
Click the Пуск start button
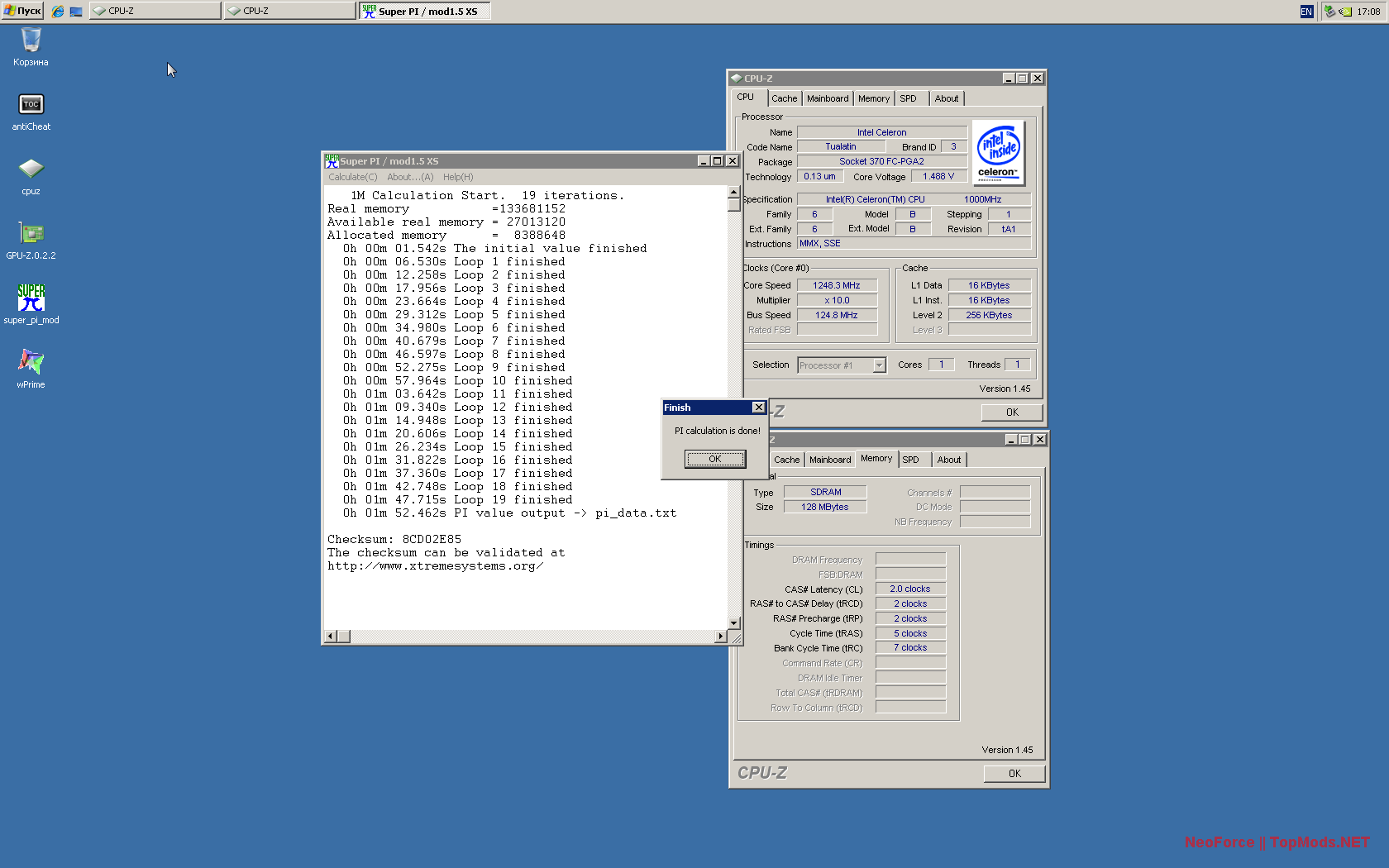pyautogui.click(x=22, y=11)
